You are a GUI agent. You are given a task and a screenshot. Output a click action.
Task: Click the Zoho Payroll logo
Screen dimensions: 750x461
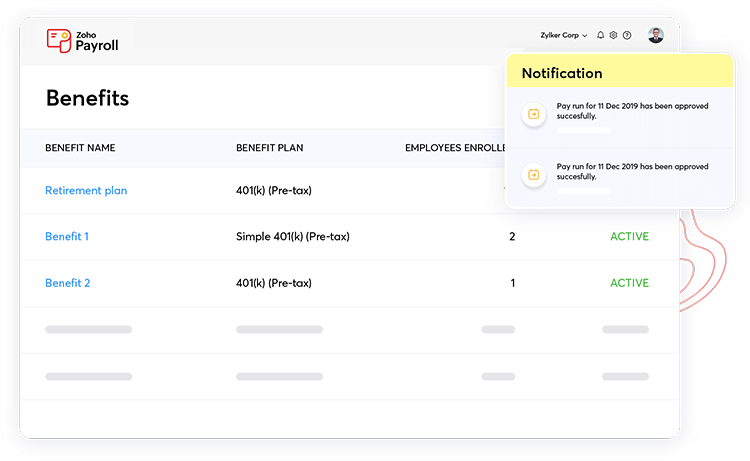[x=82, y=40]
